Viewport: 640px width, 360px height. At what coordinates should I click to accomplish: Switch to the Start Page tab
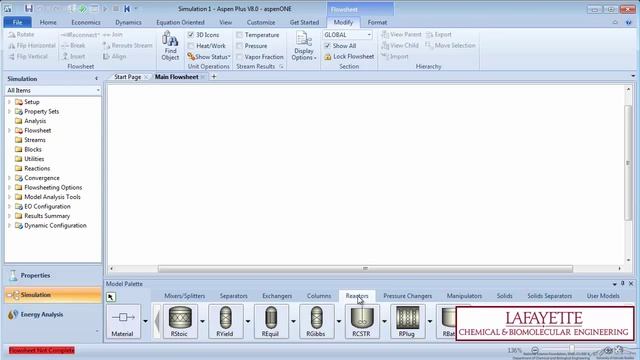128,77
